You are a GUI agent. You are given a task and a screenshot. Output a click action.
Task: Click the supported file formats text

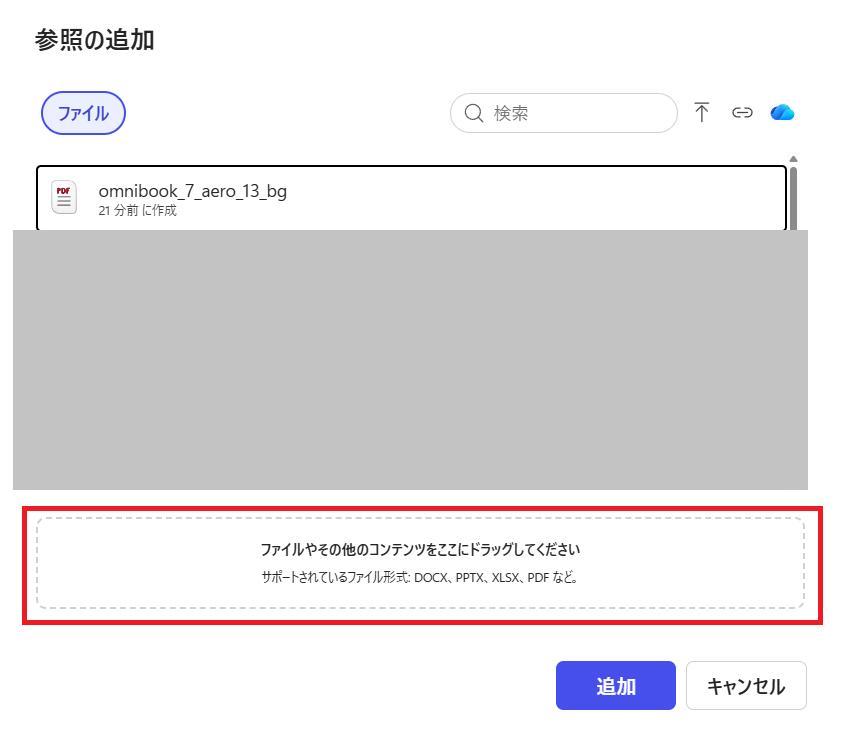(420, 577)
